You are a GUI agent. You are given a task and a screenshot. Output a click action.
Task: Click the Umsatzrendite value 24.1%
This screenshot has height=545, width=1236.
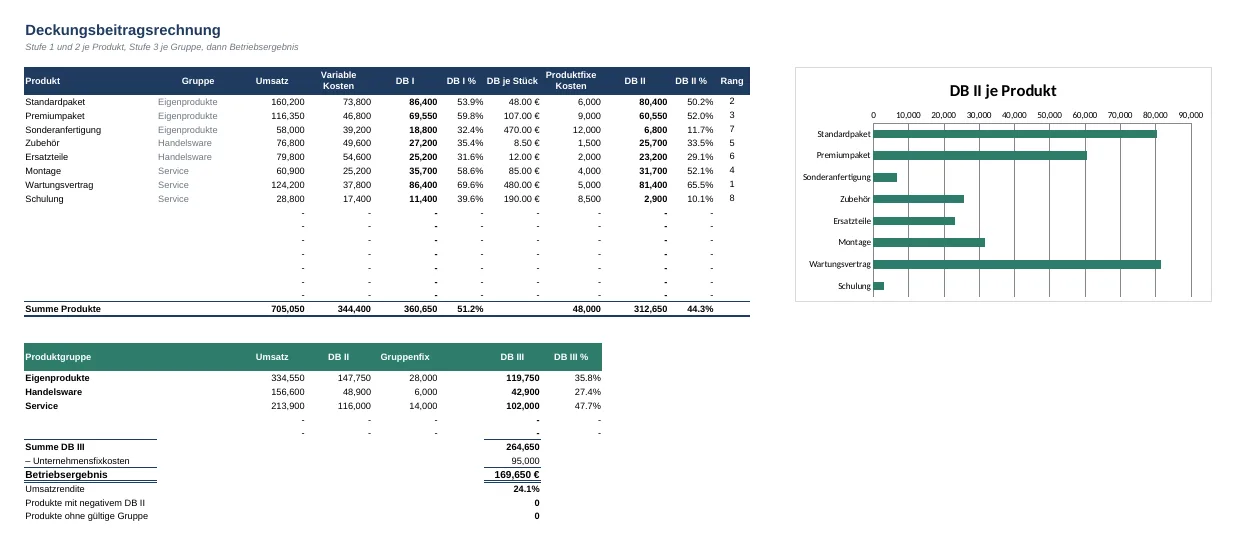526,489
